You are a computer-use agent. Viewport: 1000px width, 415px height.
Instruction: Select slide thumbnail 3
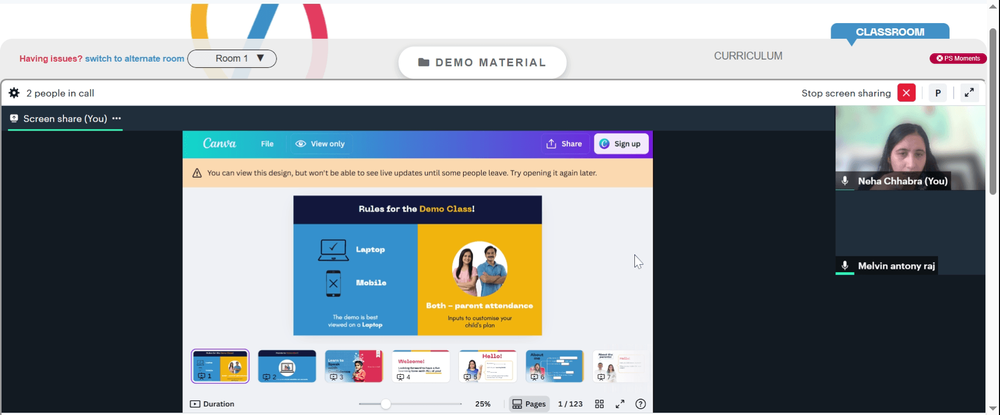click(354, 366)
